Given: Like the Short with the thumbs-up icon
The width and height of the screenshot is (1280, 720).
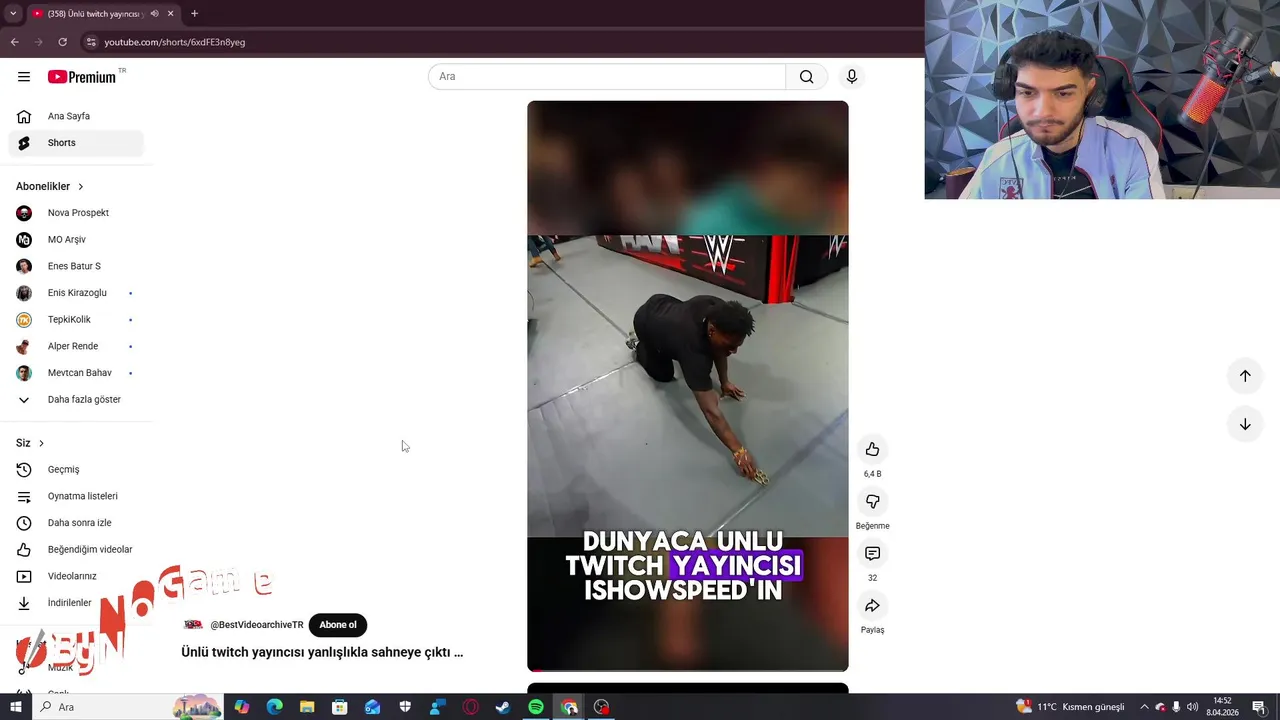Looking at the screenshot, I should 872,449.
